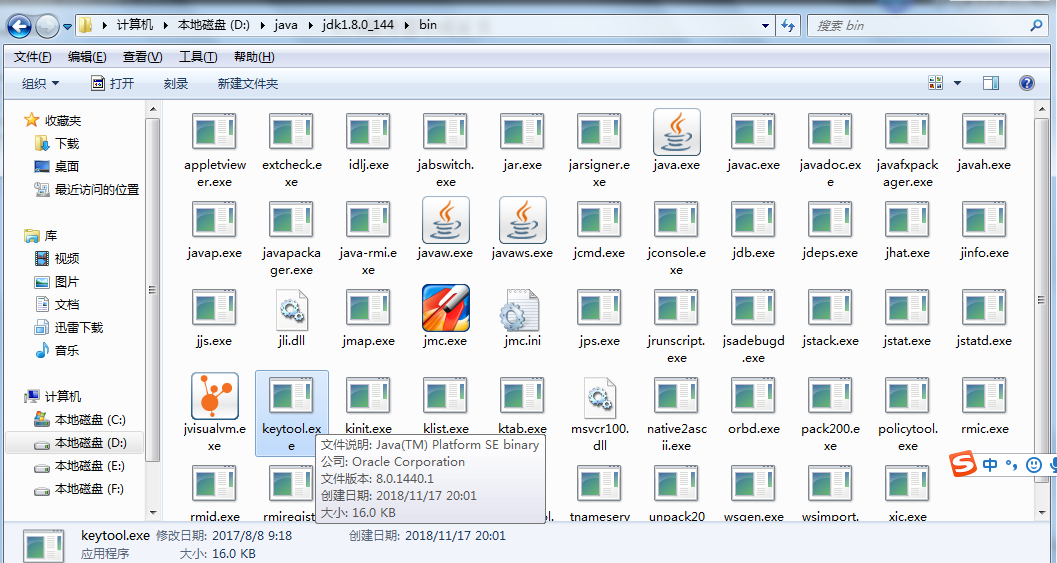Select the jvisualvm.exe orange icon
Screen dimensions: 1057x563
tap(215, 396)
